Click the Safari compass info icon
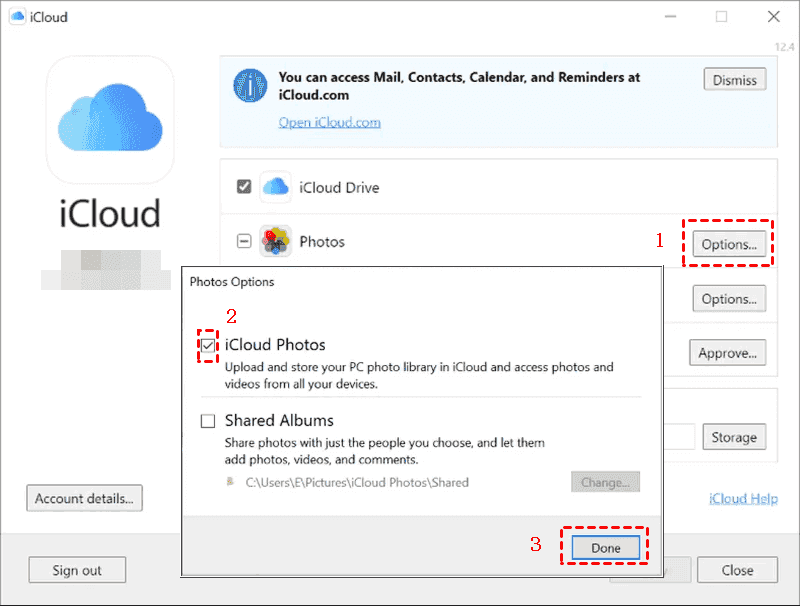 tap(250, 86)
